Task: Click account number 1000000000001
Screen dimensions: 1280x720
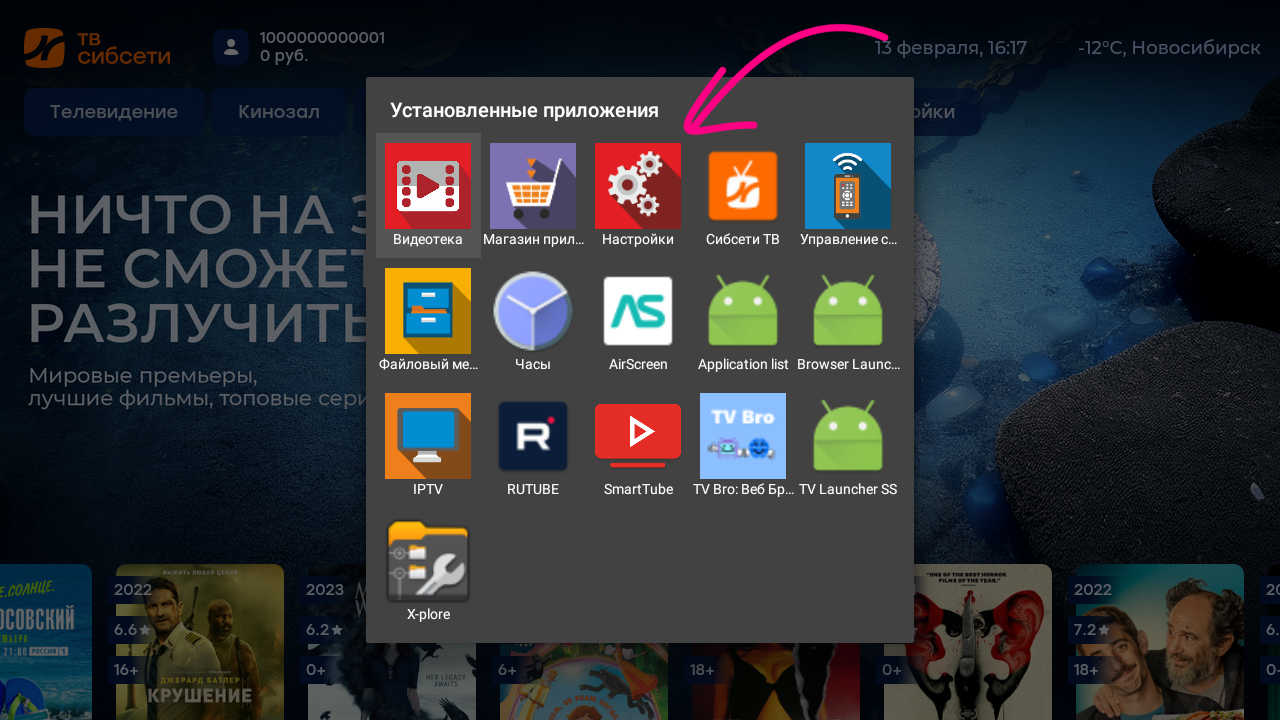Action: (322, 38)
